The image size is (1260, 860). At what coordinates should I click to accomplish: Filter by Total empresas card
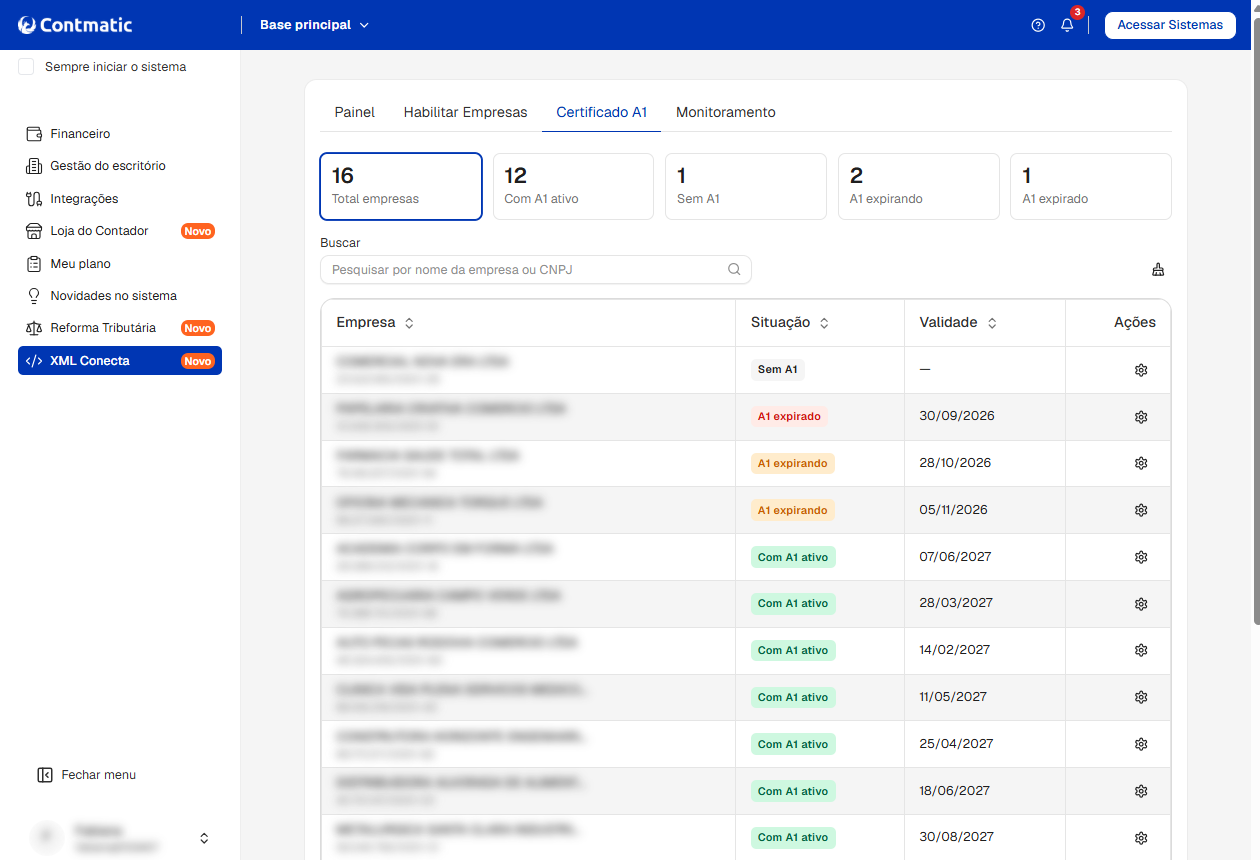click(401, 186)
